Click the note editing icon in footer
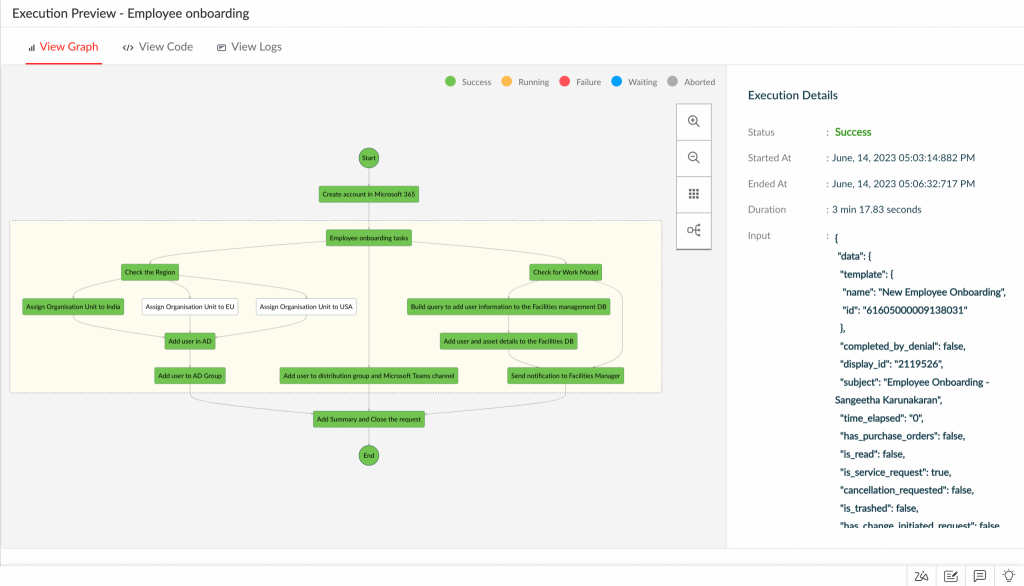 pos(951,576)
